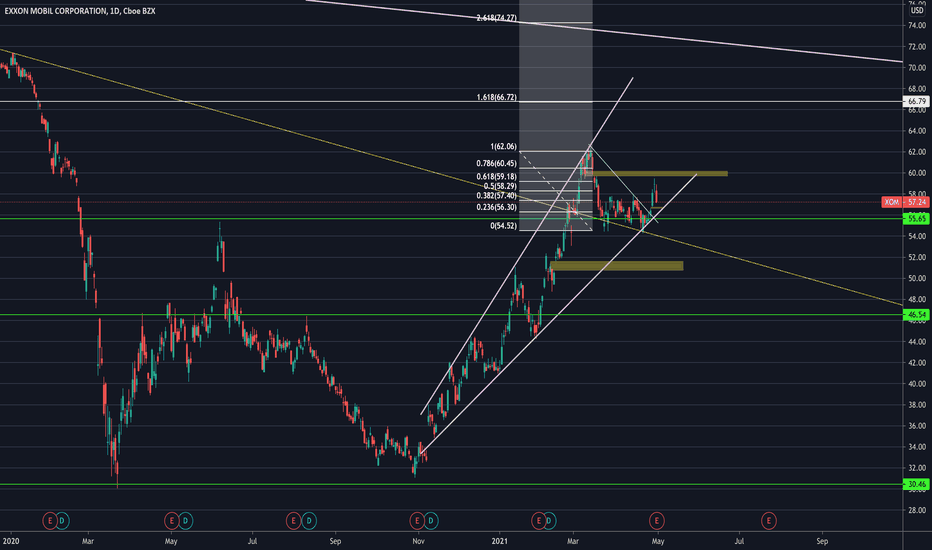Click the 40.00 price axis label
This screenshot has width=932, height=550.
pyautogui.click(x=916, y=384)
